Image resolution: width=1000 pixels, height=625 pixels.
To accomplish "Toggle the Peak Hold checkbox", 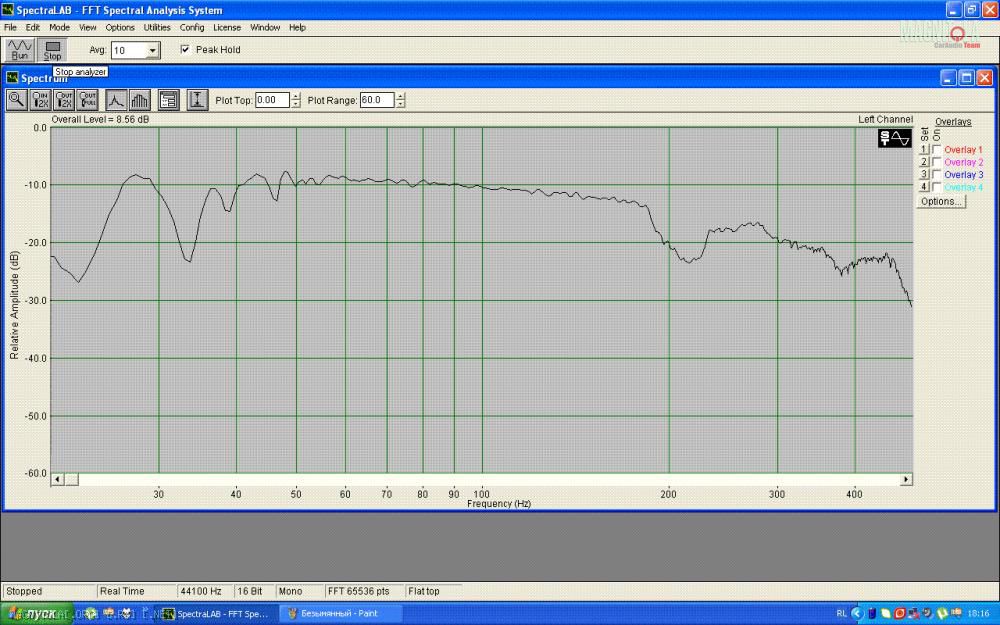I will click(185, 50).
